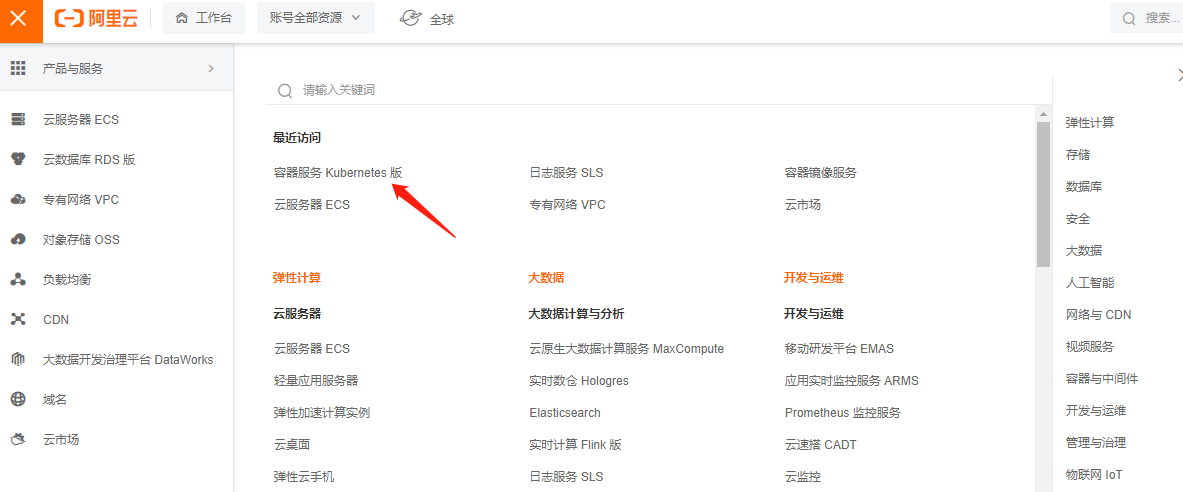This screenshot has height=492, width=1183.
Task: Click the 域名 globe icon
Action: 18,399
